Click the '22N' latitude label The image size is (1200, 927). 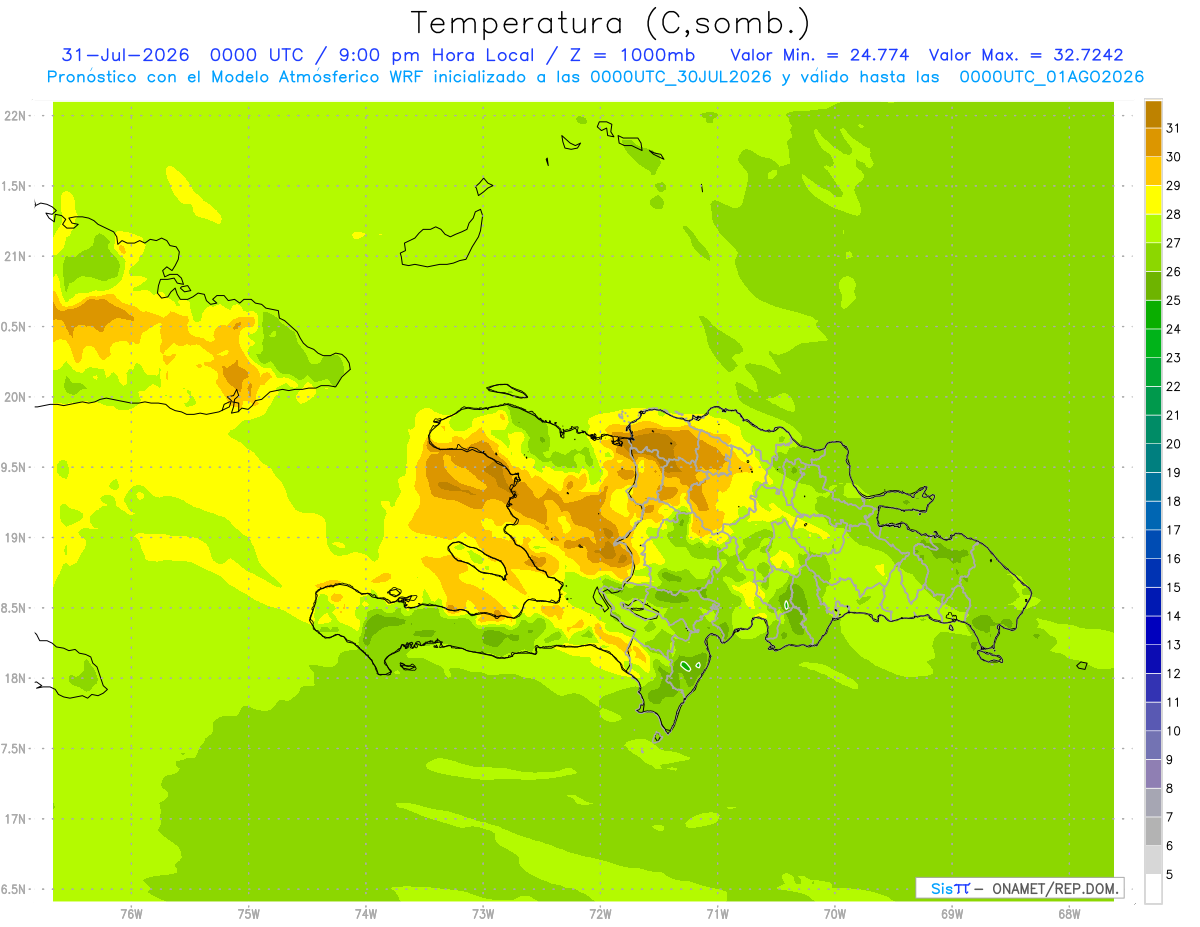coord(17,116)
